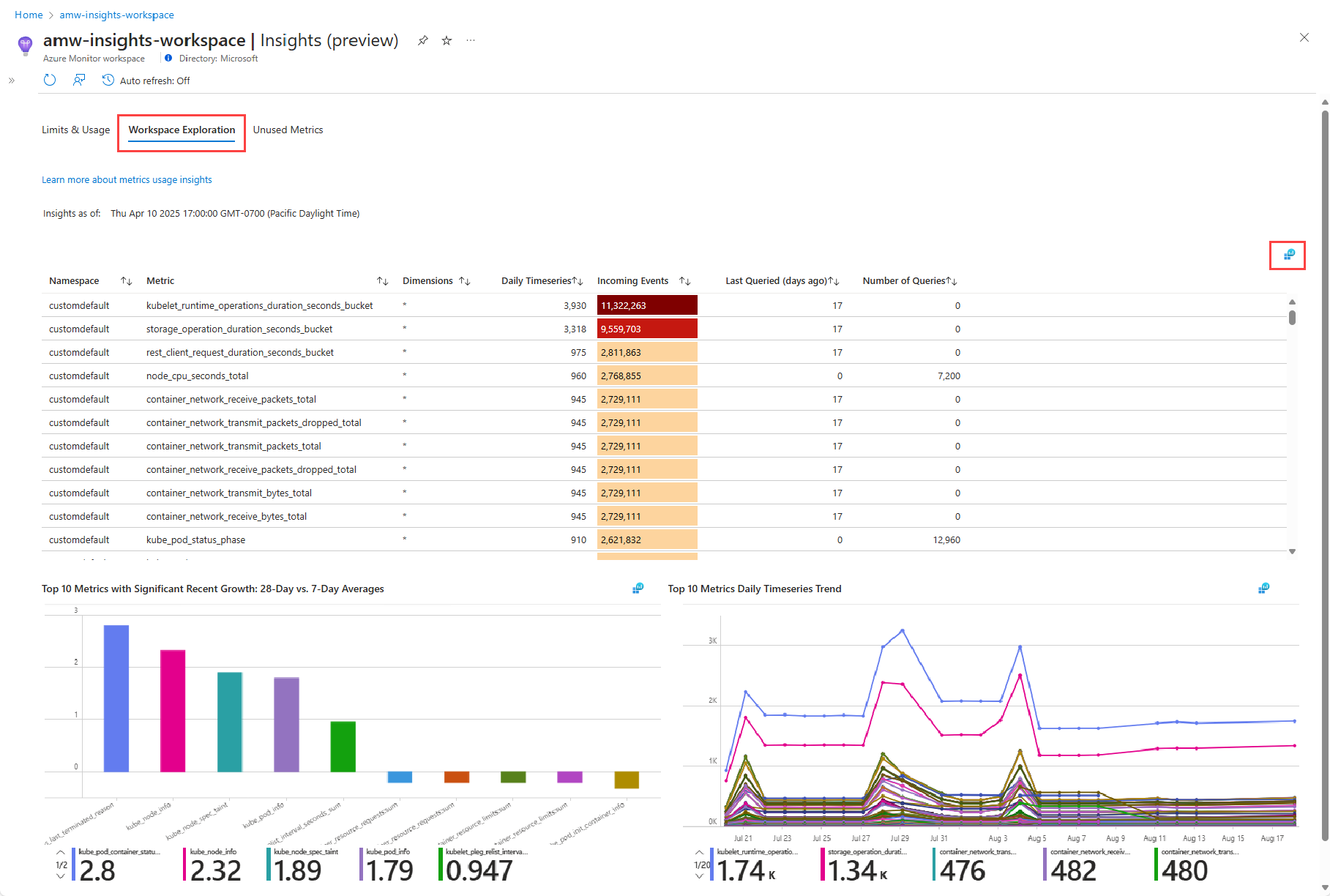Open table query in Logs icon

pyautogui.click(x=1288, y=255)
